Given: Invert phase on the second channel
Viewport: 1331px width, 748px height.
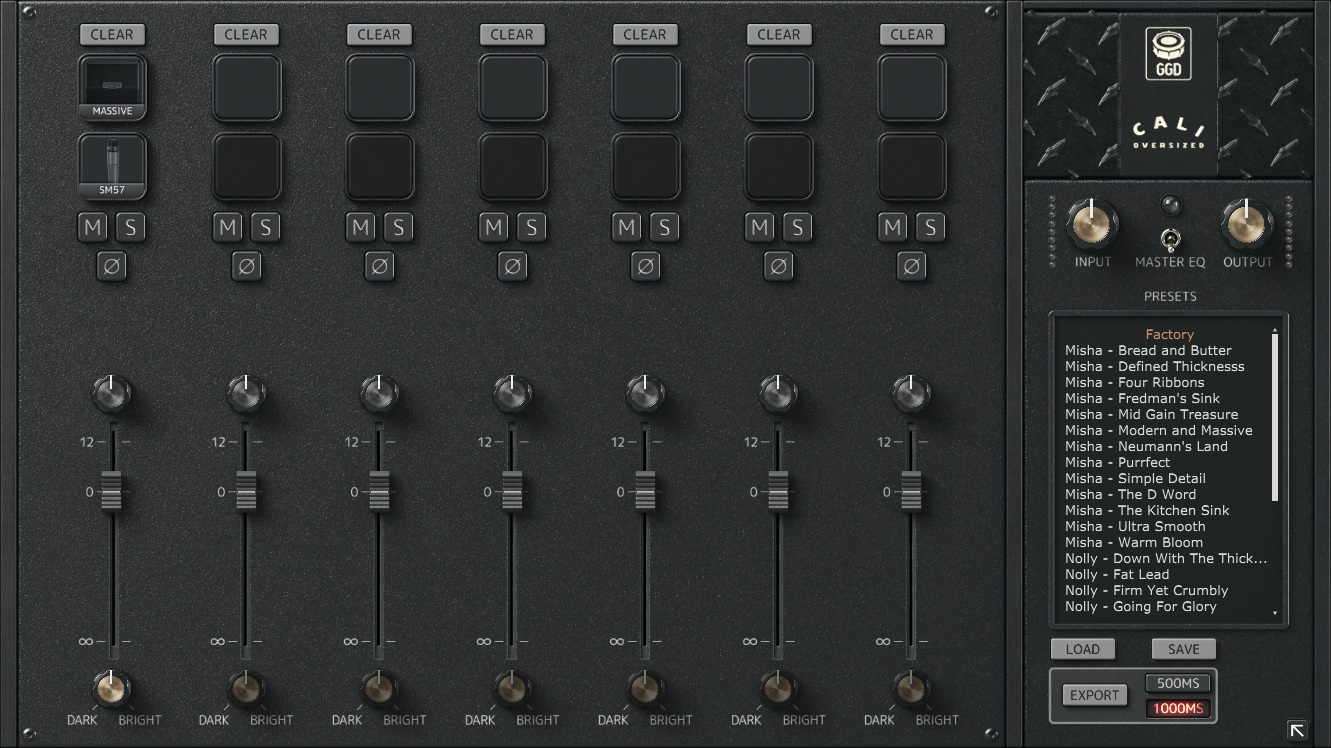Looking at the screenshot, I should [246, 266].
